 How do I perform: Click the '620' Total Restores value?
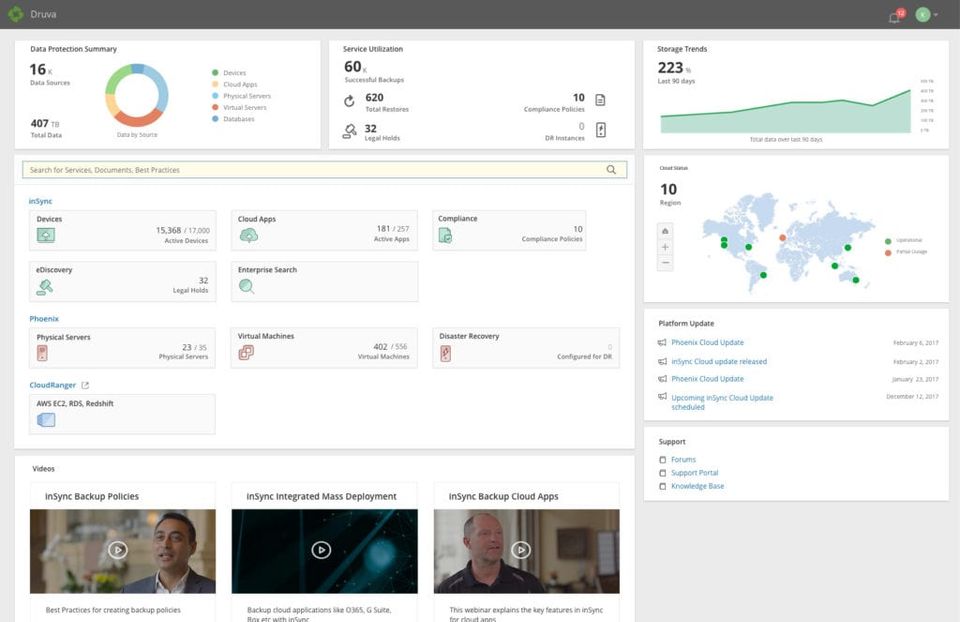[x=374, y=97]
